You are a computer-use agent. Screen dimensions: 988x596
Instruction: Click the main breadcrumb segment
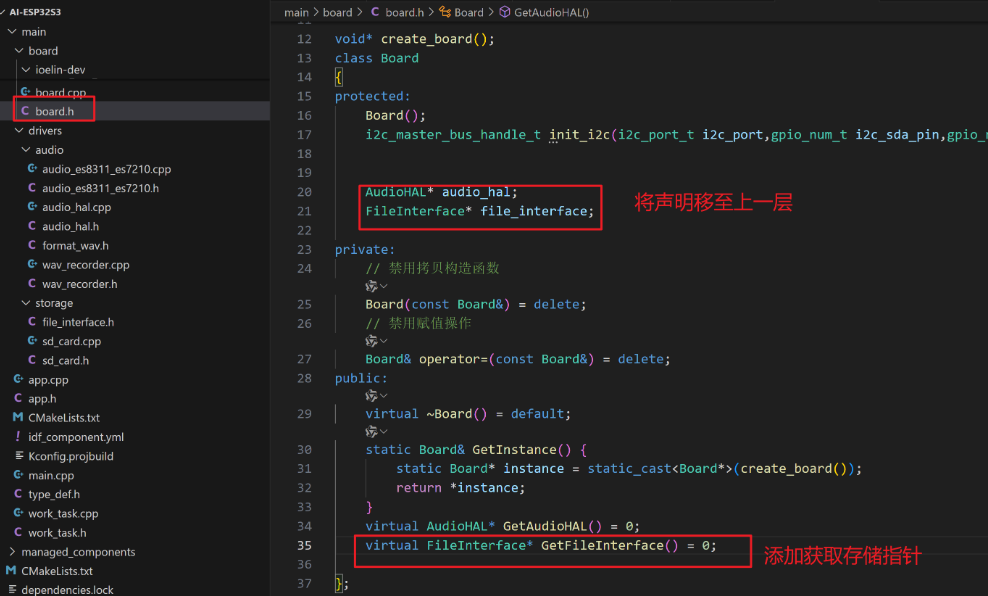pos(296,12)
